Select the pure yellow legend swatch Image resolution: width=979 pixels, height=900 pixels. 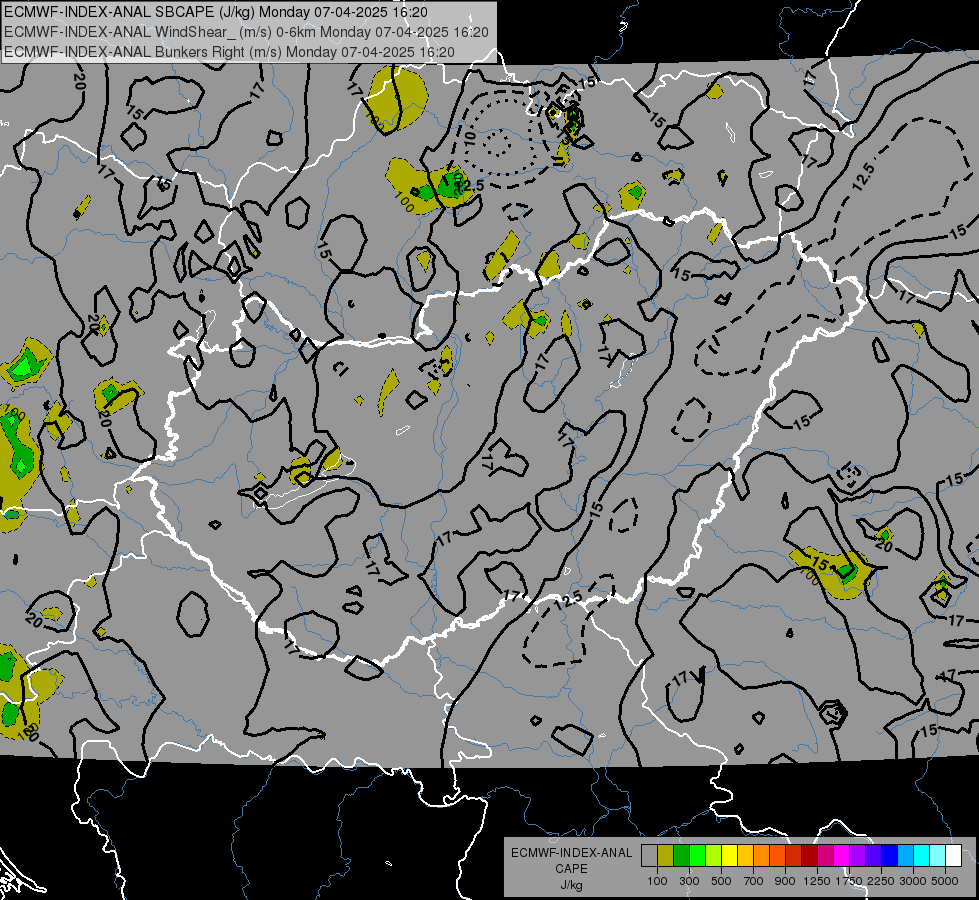pyautogui.click(x=729, y=856)
